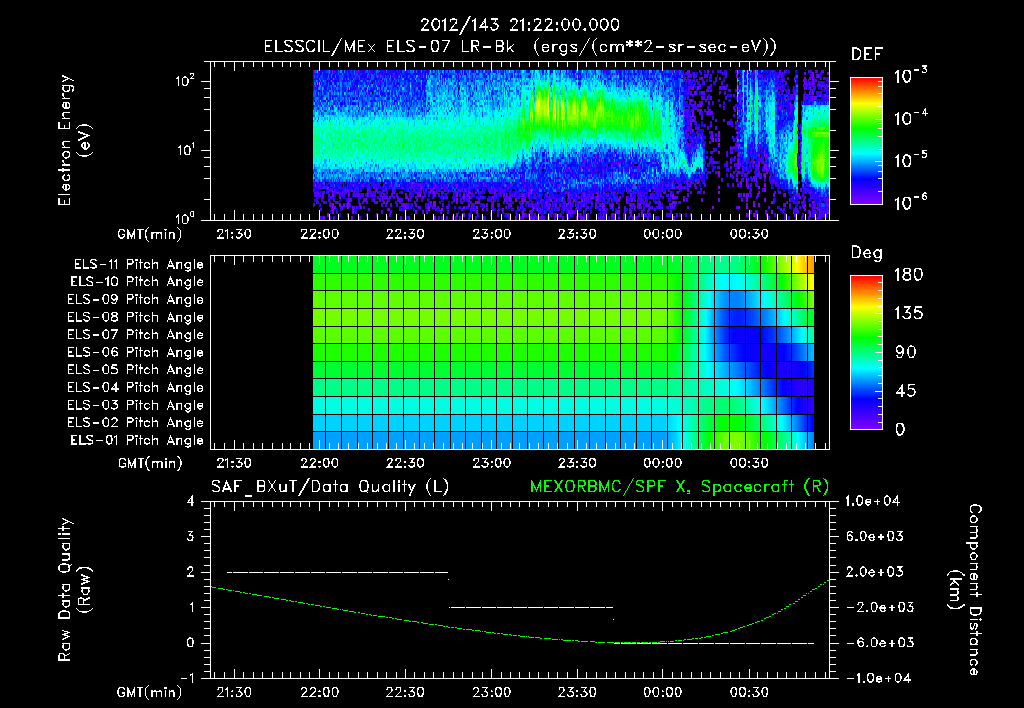Click the ELS-07 Pitch Angle row label
This screenshot has height=708, width=1024.
point(136,334)
